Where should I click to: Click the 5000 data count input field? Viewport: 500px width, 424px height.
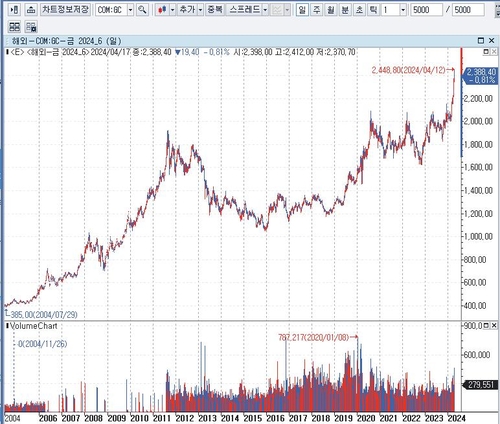427,10
